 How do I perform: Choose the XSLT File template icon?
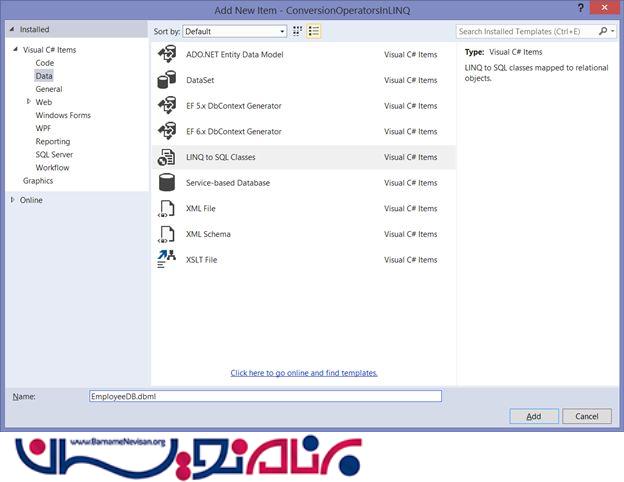click(167, 260)
